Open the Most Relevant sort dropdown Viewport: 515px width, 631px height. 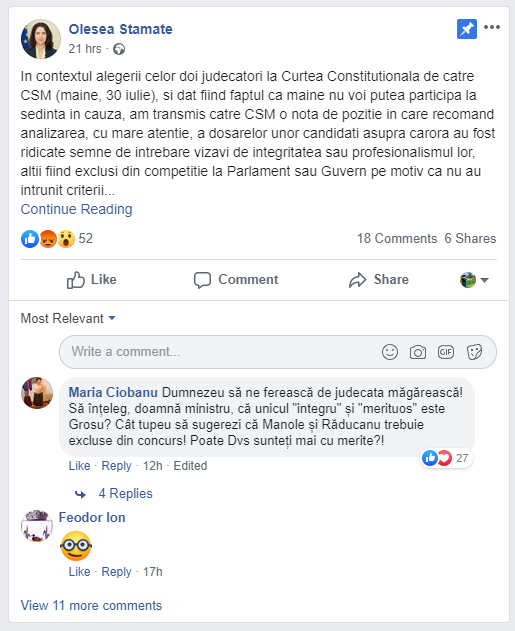(68, 318)
